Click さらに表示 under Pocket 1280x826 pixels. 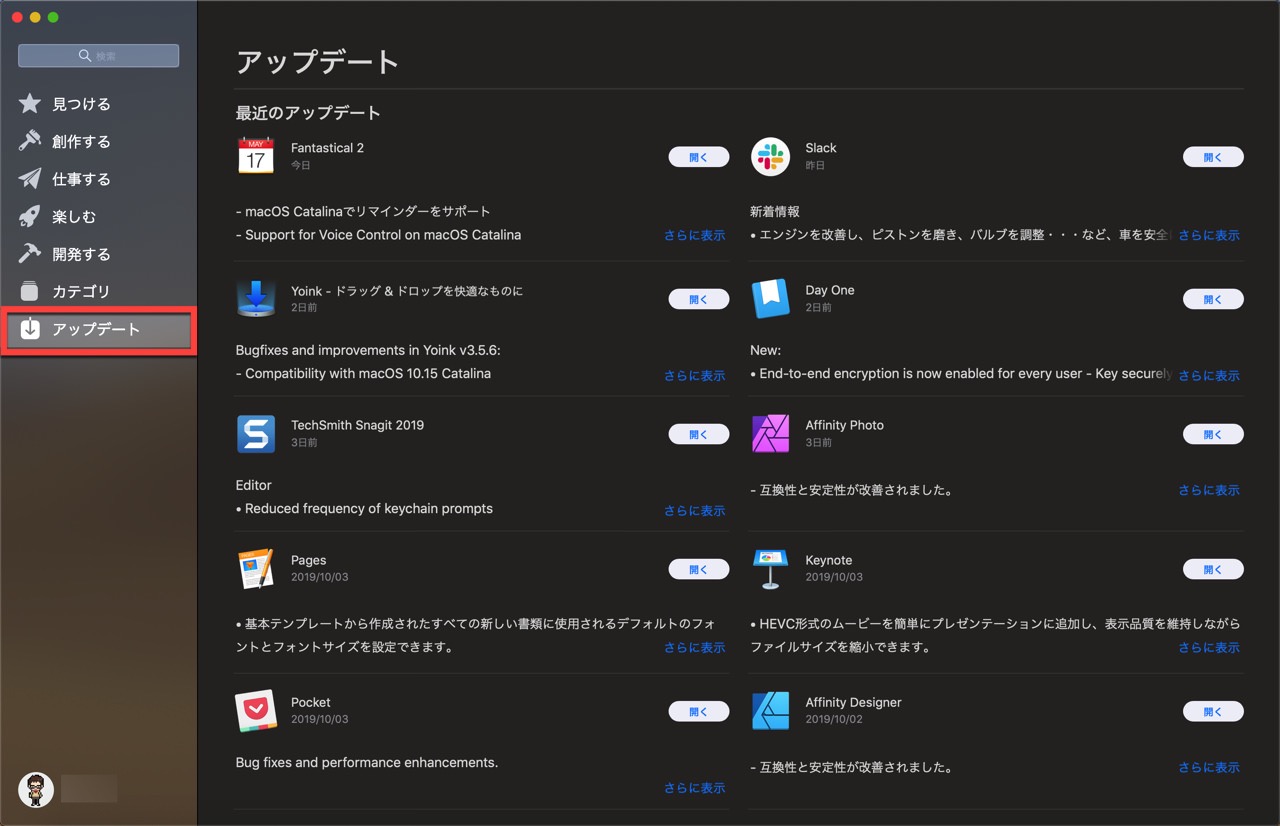(695, 787)
